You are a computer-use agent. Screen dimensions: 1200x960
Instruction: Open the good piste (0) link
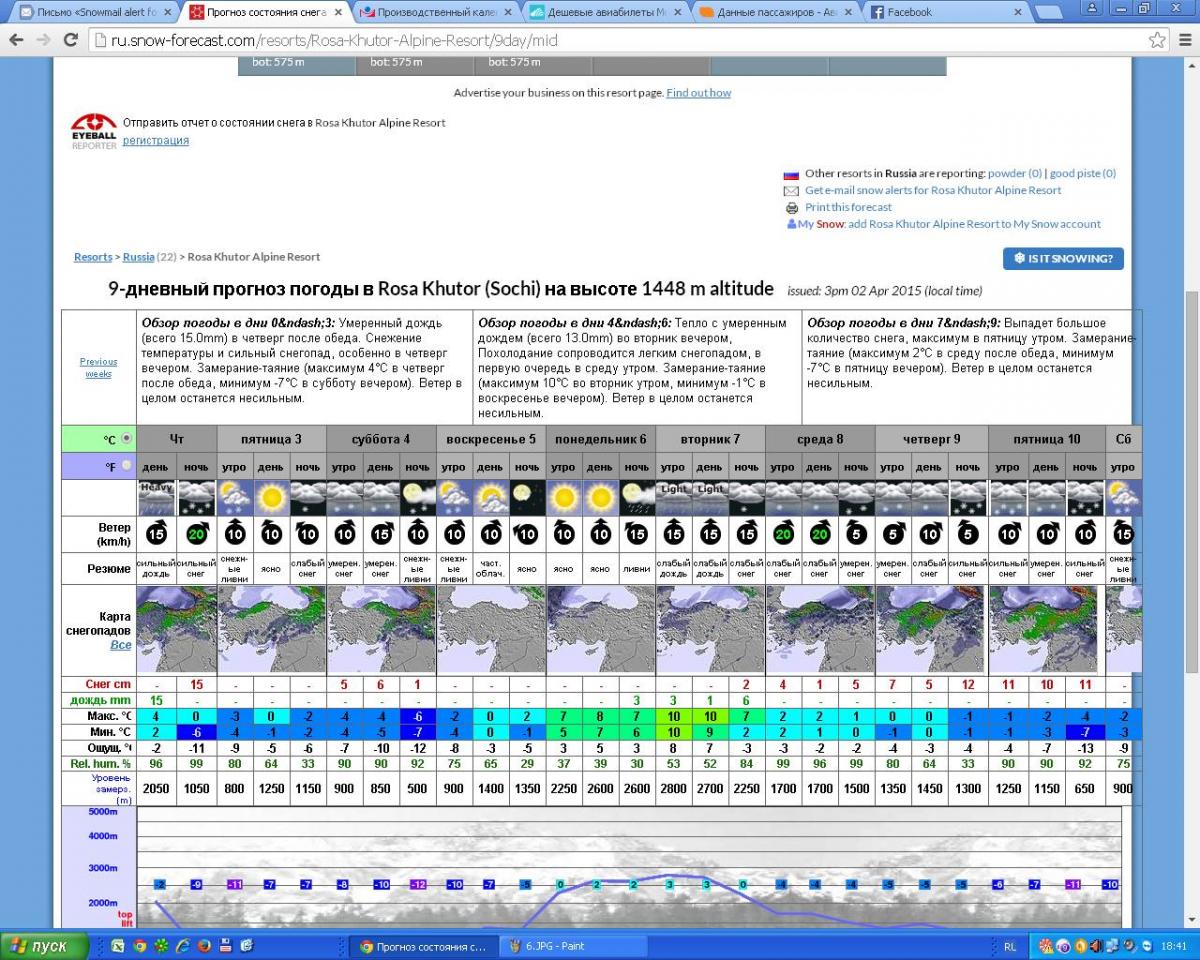tap(1083, 174)
